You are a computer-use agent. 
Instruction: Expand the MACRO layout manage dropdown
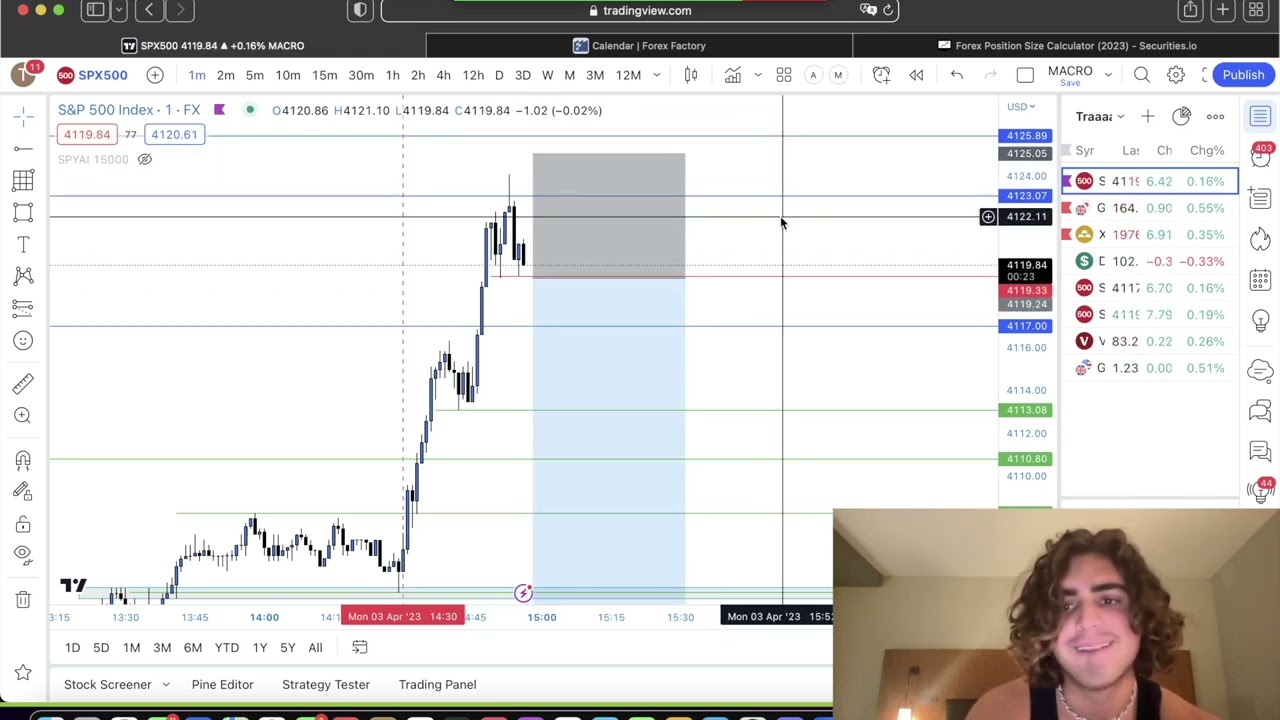[x=1107, y=75]
